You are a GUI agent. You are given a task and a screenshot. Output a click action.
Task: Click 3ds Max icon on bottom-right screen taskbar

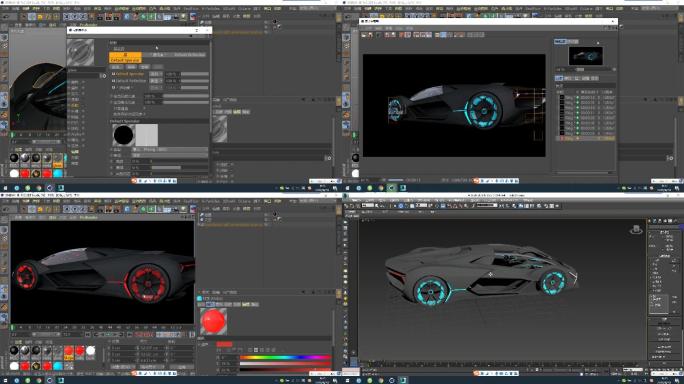(x=403, y=380)
